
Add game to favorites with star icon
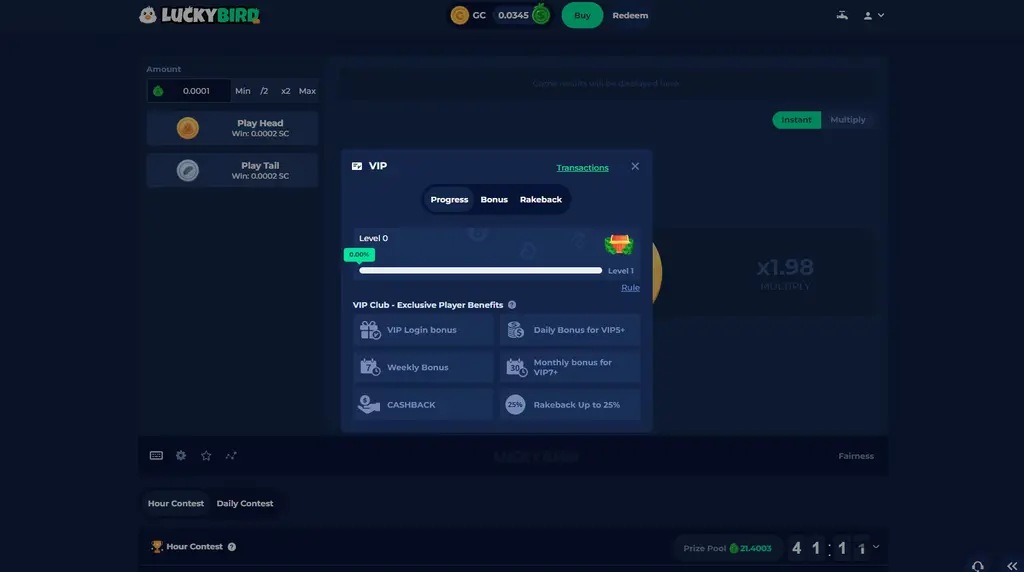[206, 456]
